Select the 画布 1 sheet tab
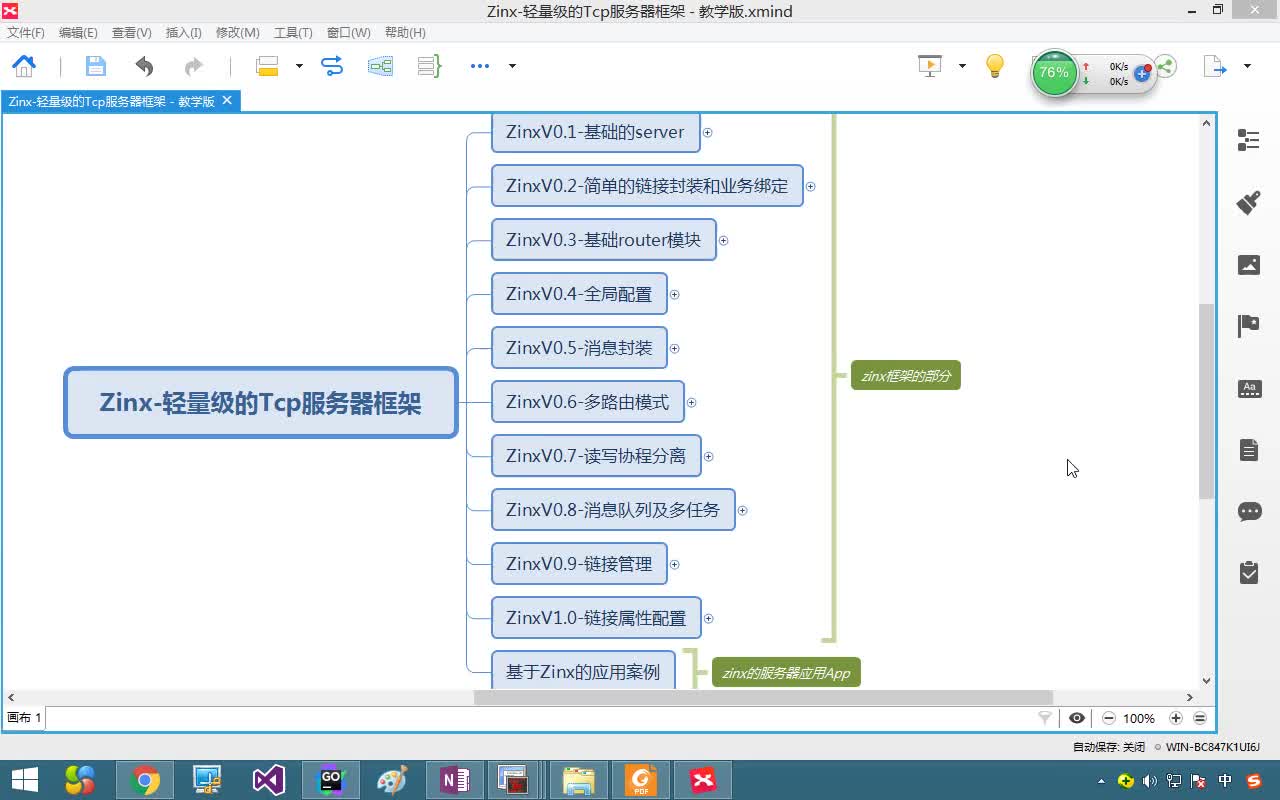The width and height of the screenshot is (1280, 800). (25, 718)
